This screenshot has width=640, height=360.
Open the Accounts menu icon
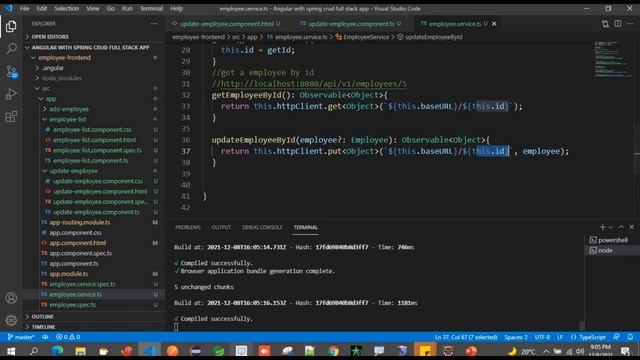pyautogui.click(x=11, y=298)
